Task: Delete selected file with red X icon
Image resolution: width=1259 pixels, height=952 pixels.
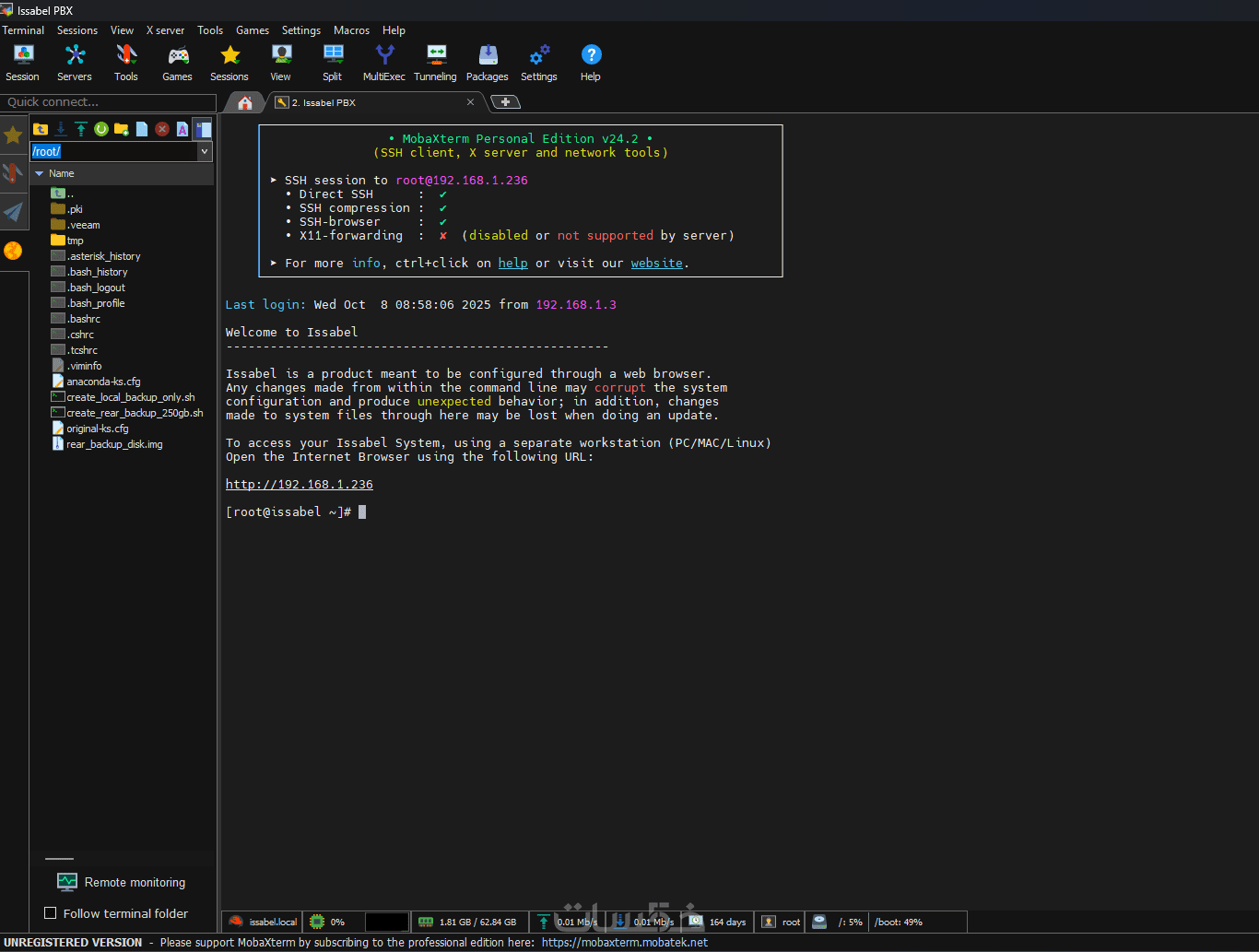Action: point(162,129)
